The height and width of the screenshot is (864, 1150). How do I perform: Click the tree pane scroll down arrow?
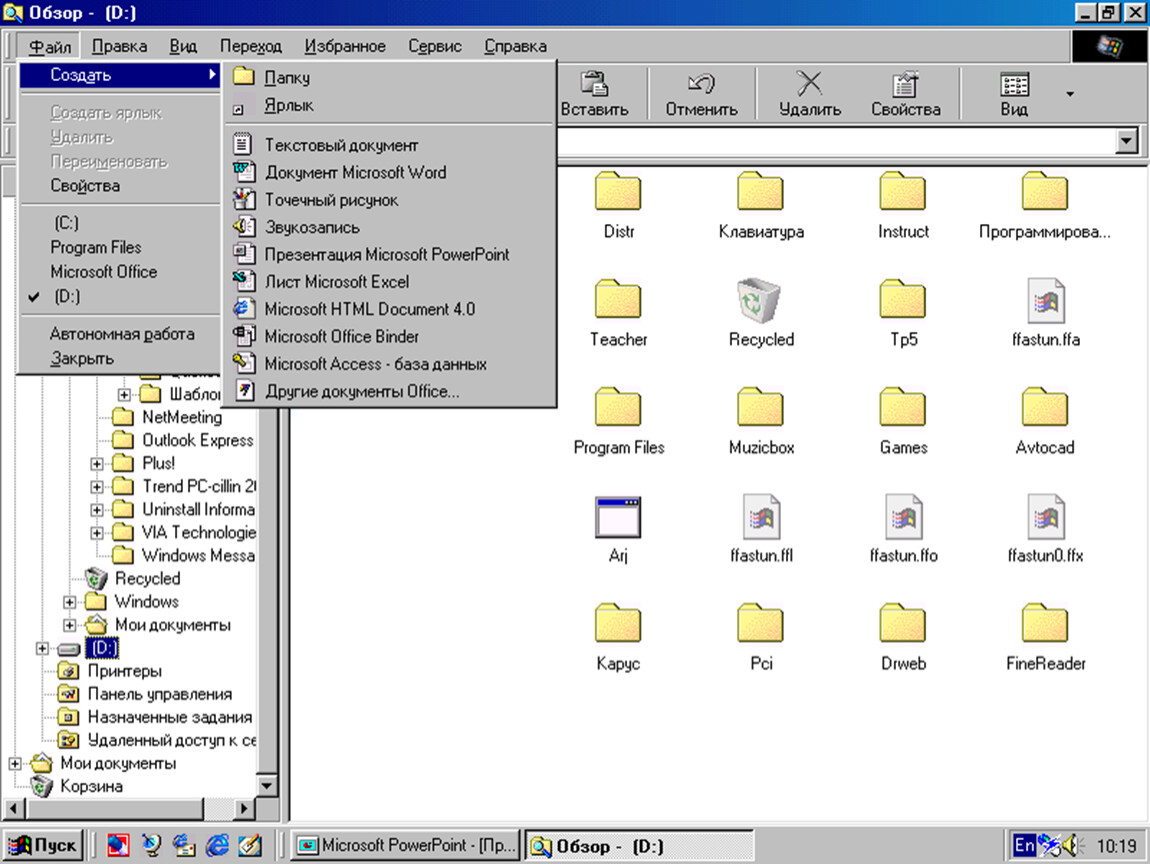pyautogui.click(x=266, y=786)
